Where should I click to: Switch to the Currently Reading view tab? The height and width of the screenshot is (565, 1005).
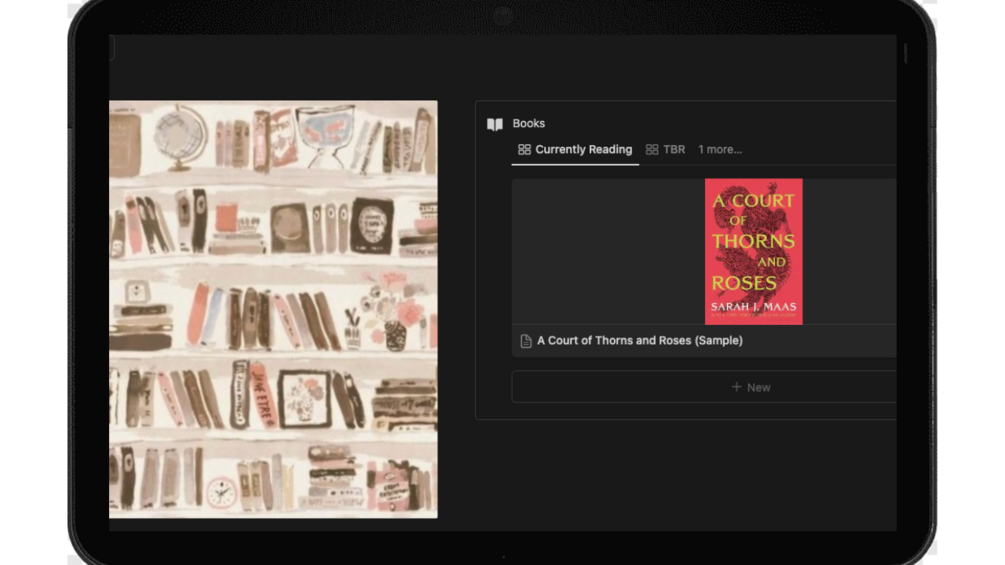(x=575, y=150)
